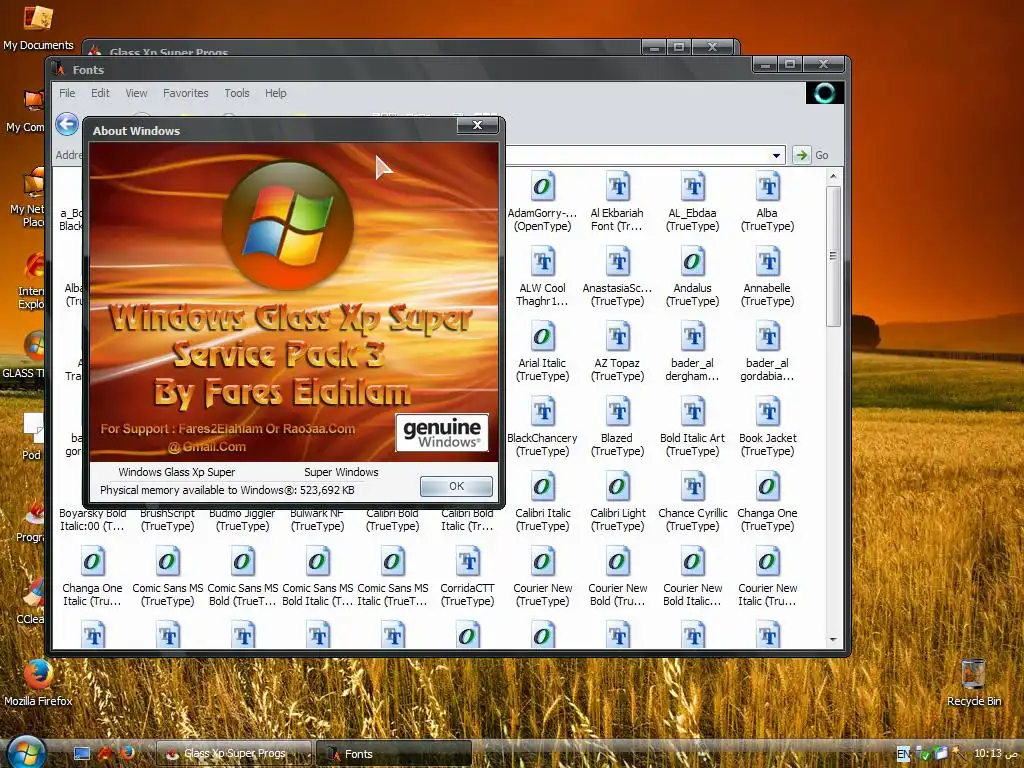
Task: Click the genuine Windows badge in dialog
Action: click(442, 432)
